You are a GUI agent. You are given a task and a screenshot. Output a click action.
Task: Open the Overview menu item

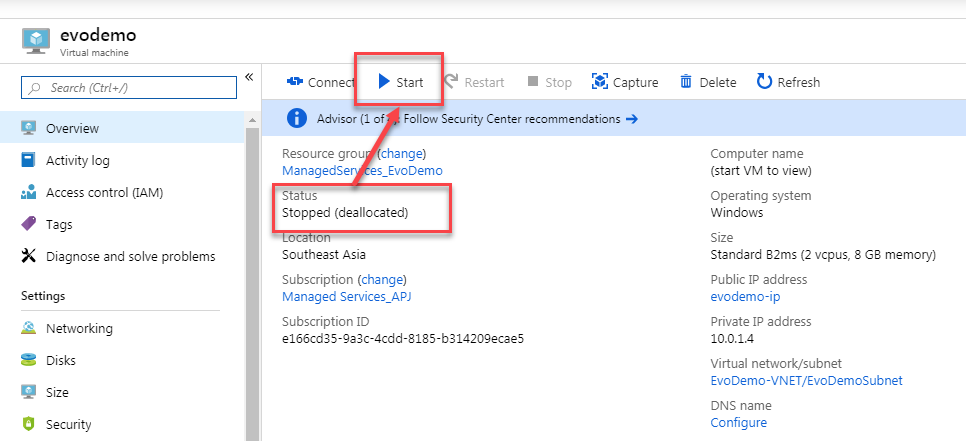122,128
